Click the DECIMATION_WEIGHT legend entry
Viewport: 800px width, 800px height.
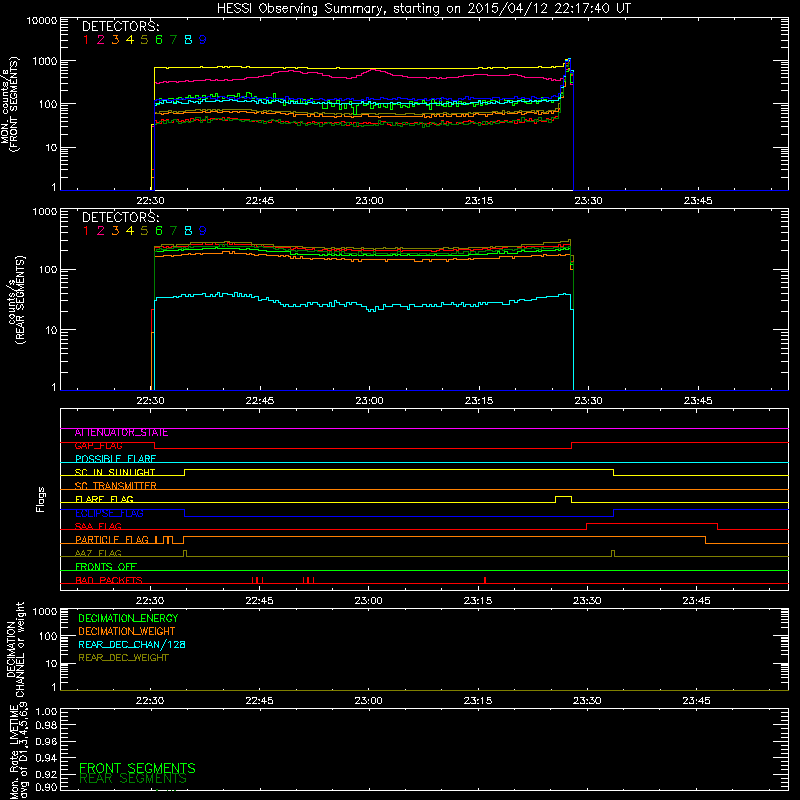(127, 632)
